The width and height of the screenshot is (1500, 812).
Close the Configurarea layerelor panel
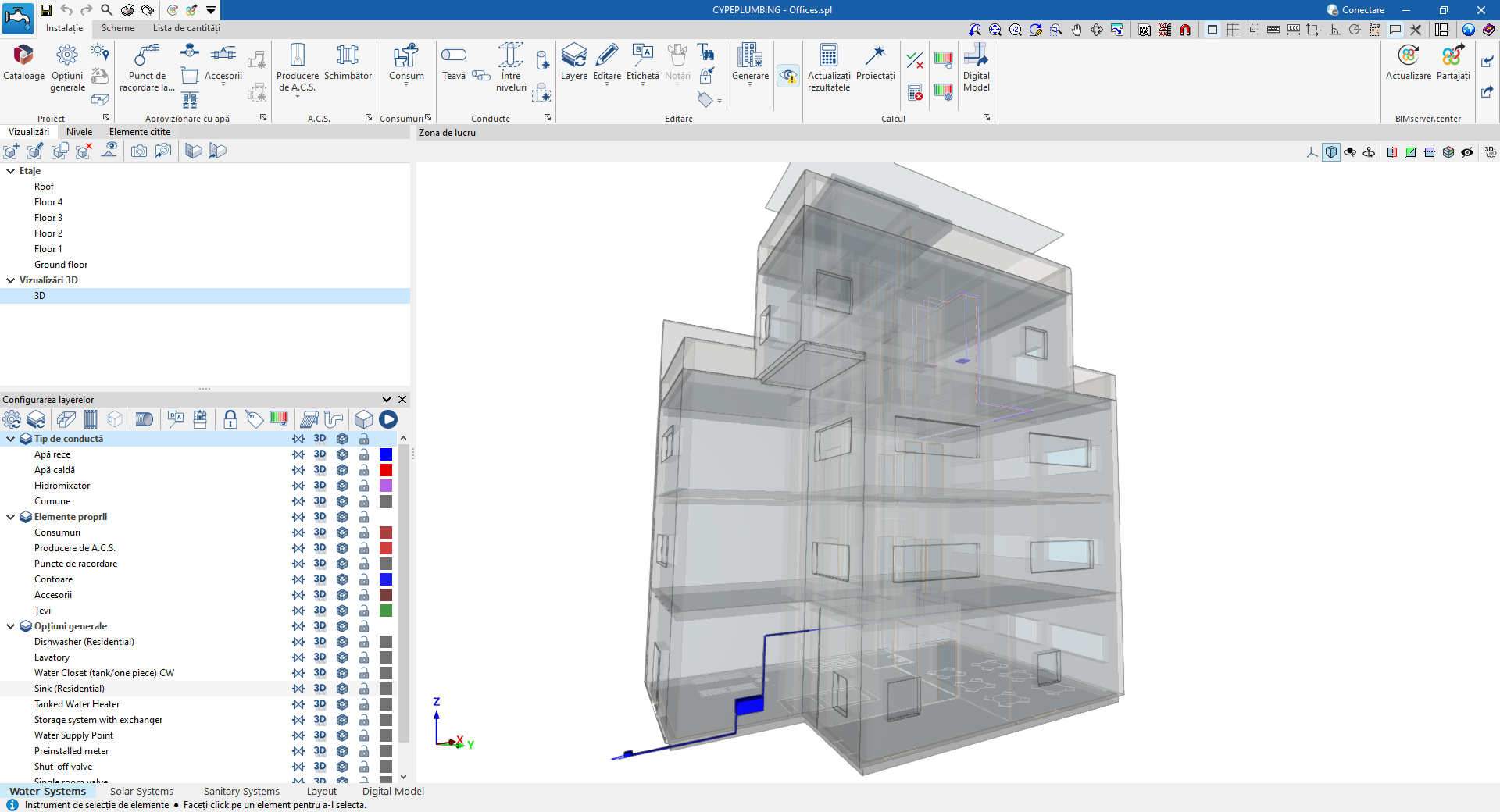point(402,400)
